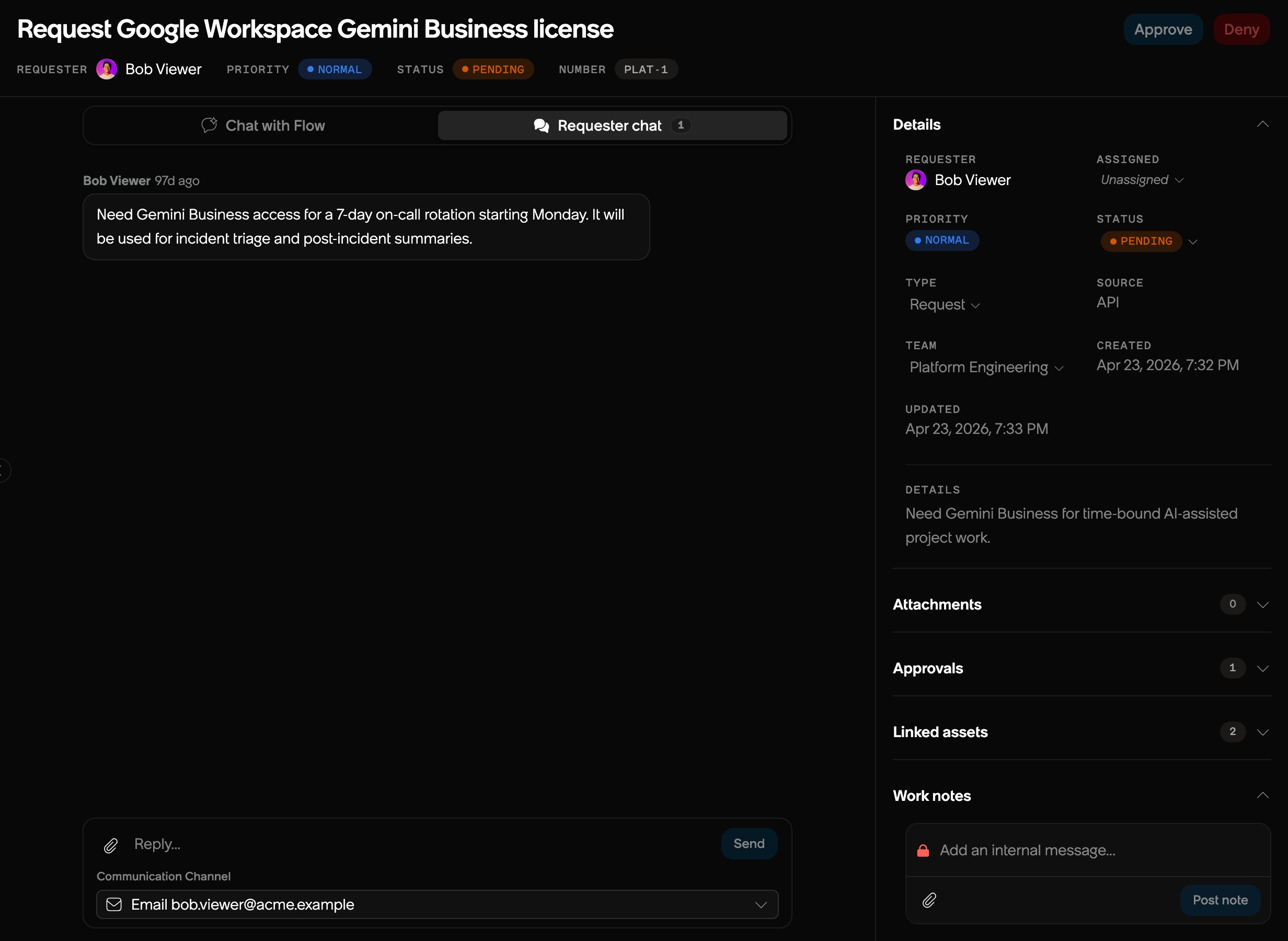Click the envelope icon in Communication Channel
The height and width of the screenshot is (941, 1288).
click(x=114, y=904)
